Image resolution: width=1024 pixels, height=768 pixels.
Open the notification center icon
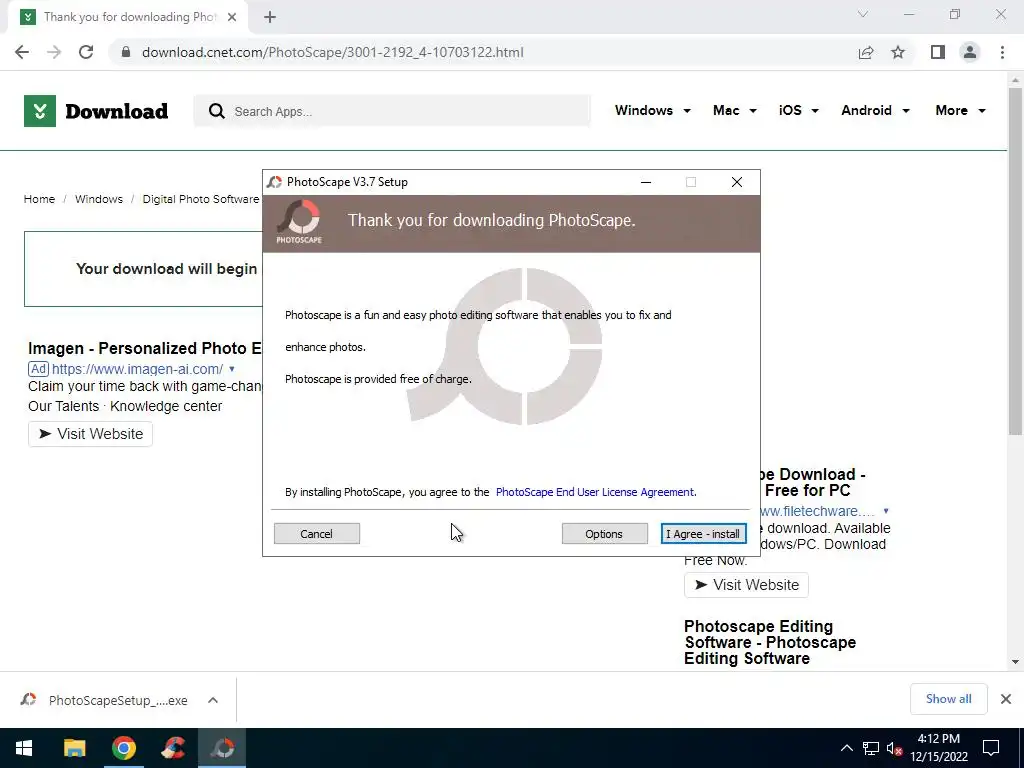[991, 748]
